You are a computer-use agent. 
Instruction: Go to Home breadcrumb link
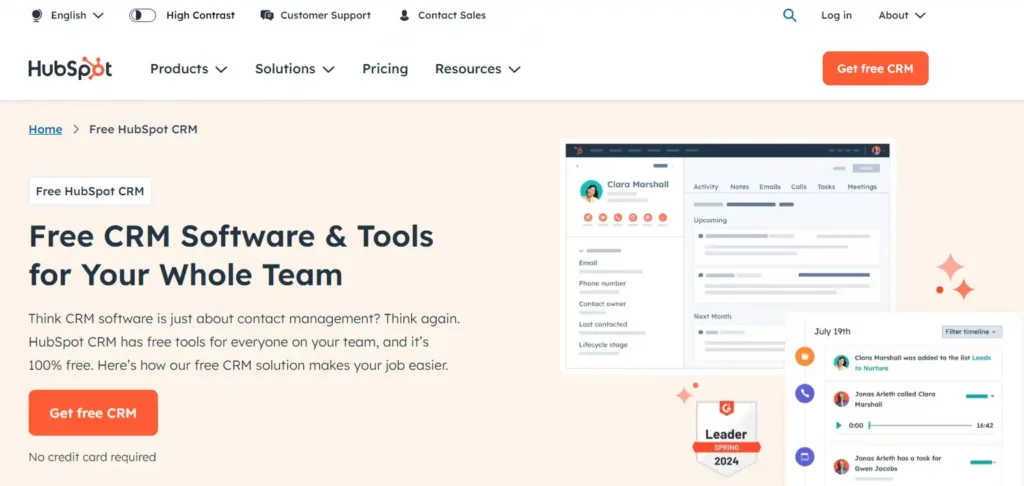pyautogui.click(x=45, y=129)
